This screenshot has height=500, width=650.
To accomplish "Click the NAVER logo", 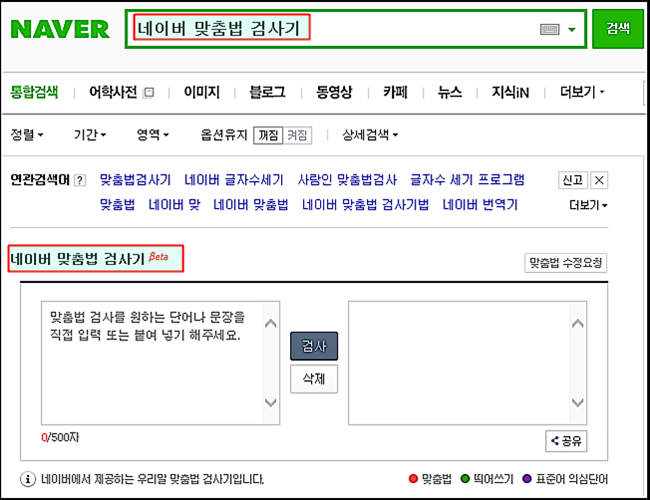I will pos(60,29).
